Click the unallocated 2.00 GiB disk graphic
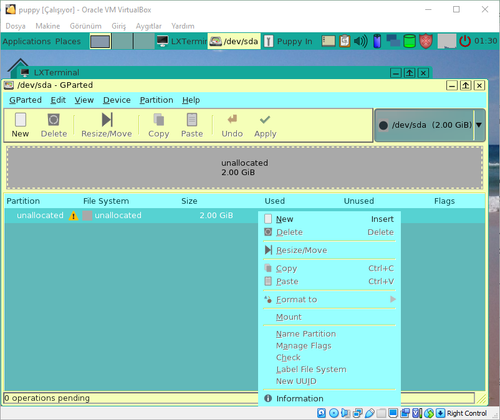Screen dimensions: 500x420 [244, 168]
